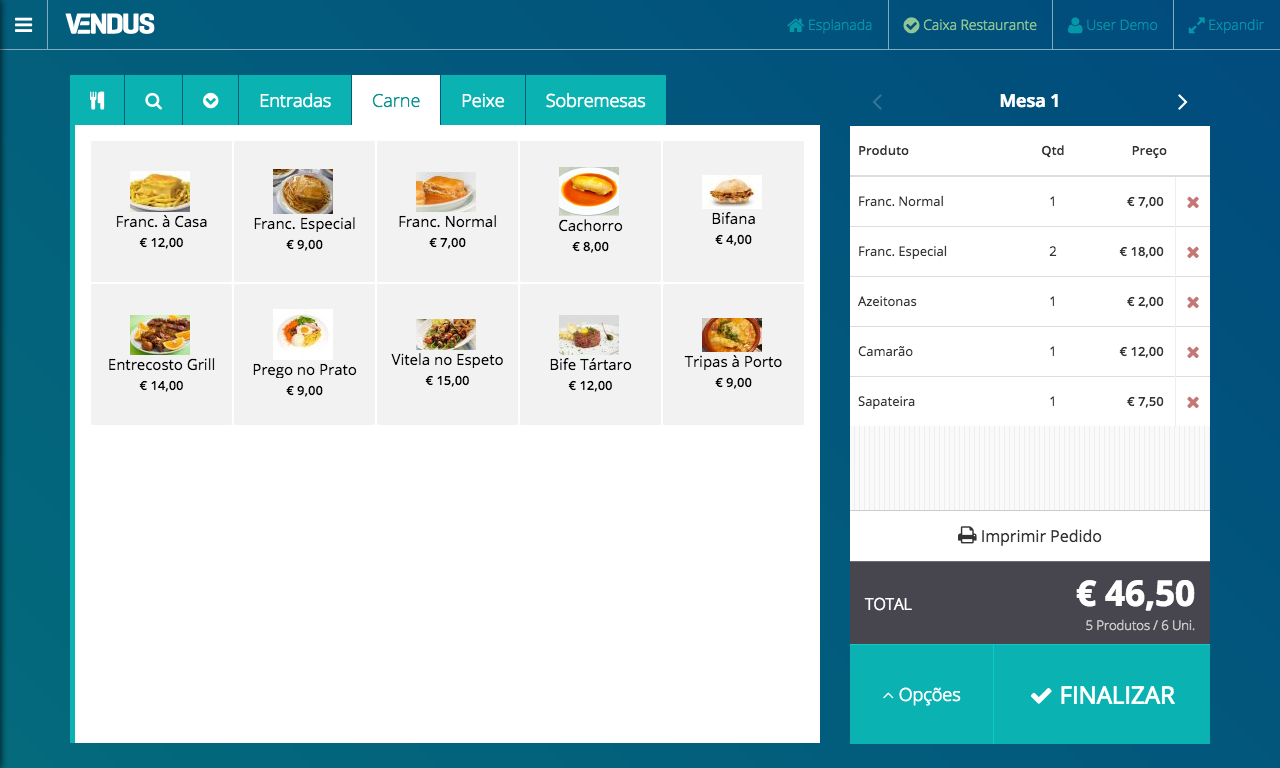Select the Carne tab
The image size is (1280, 768).
396,100
